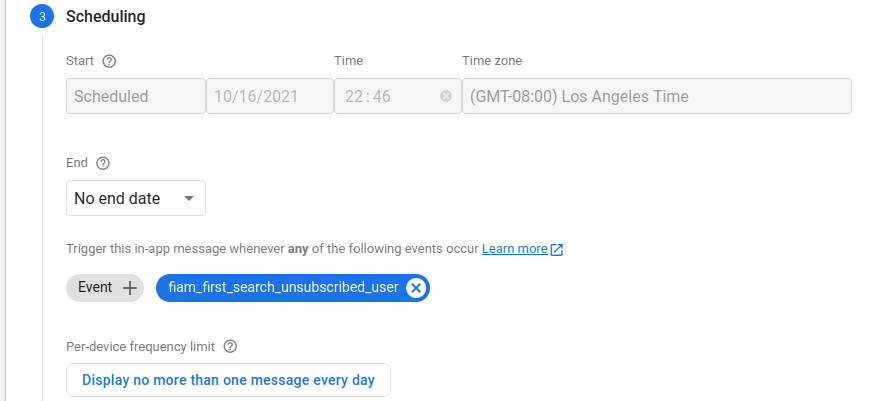Open the Learn more link
Viewport: 886px width, 401px height.
514,249
